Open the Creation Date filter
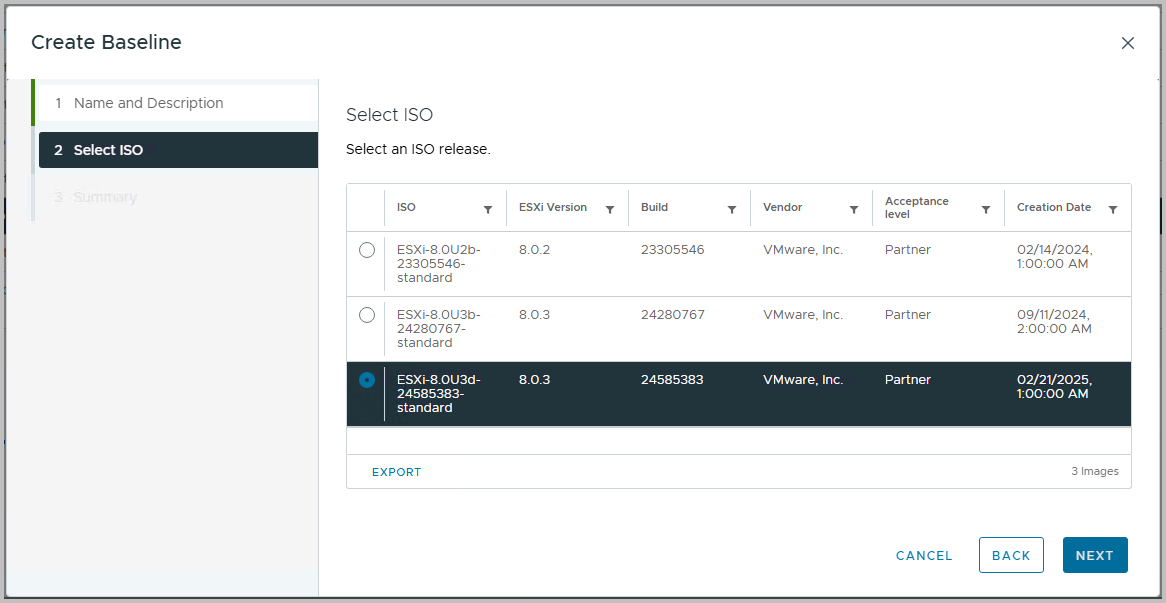The image size is (1166, 603). (1112, 208)
